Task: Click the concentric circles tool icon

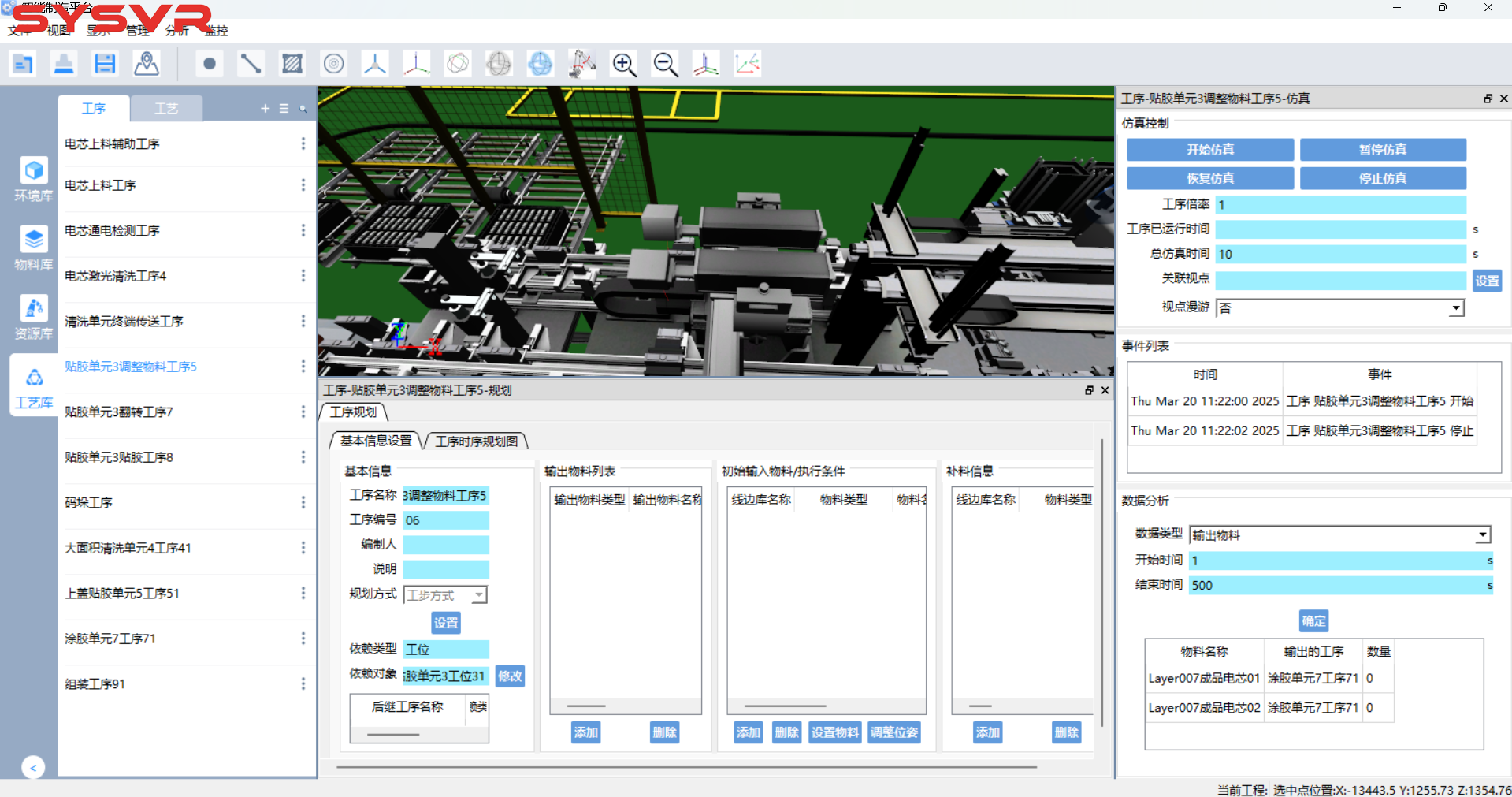Action: (334, 64)
